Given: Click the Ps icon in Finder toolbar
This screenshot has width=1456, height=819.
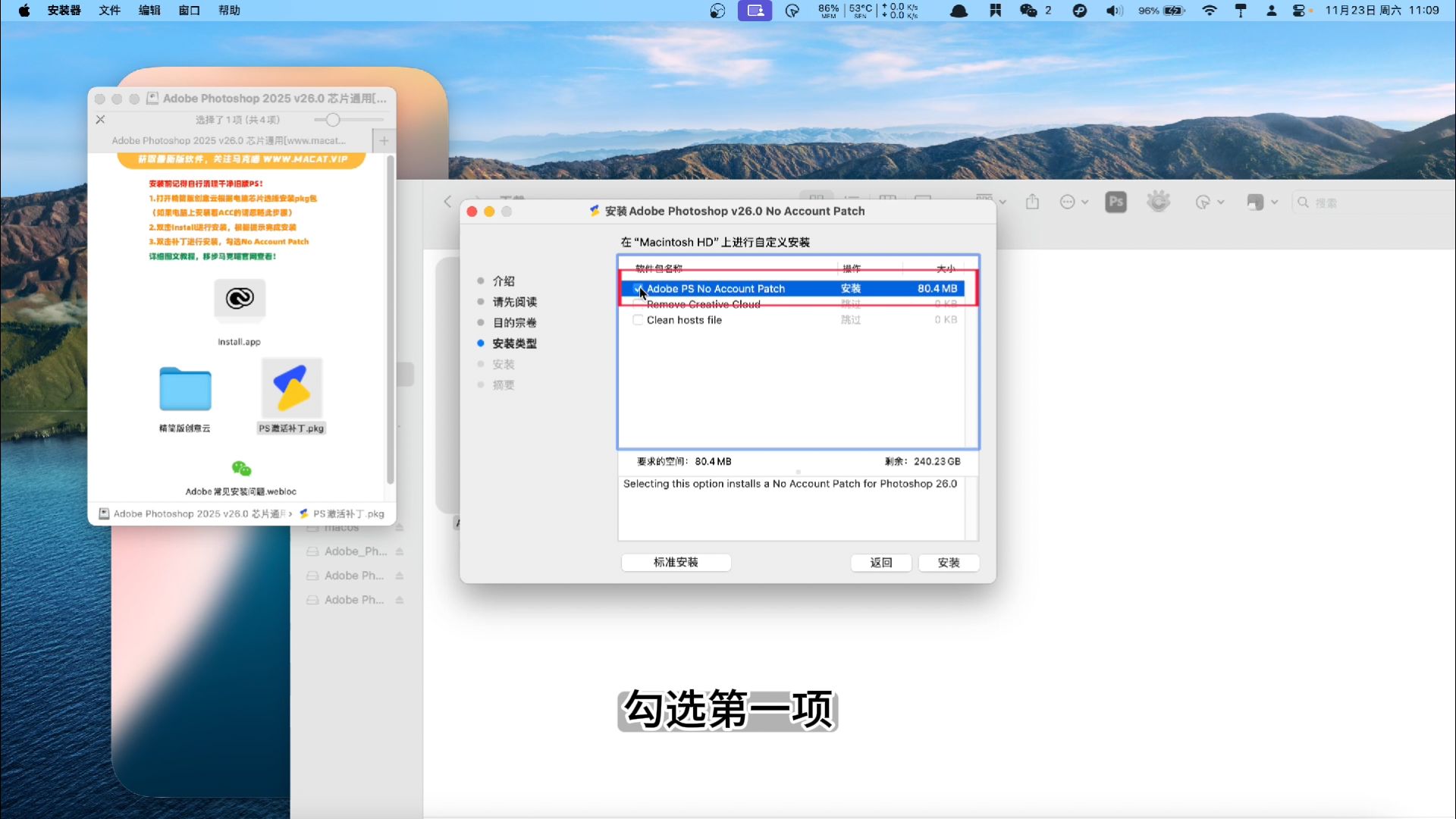Looking at the screenshot, I should [x=1116, y=202].
